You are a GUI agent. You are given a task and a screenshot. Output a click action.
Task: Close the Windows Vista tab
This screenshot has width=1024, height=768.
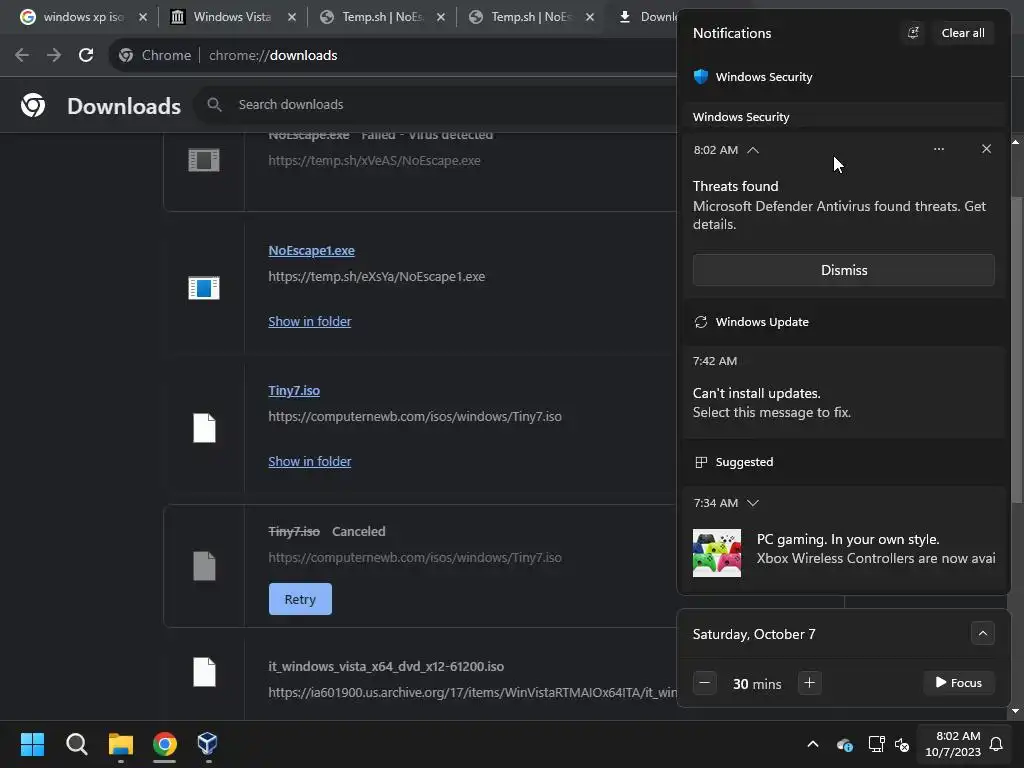point(292,17)
